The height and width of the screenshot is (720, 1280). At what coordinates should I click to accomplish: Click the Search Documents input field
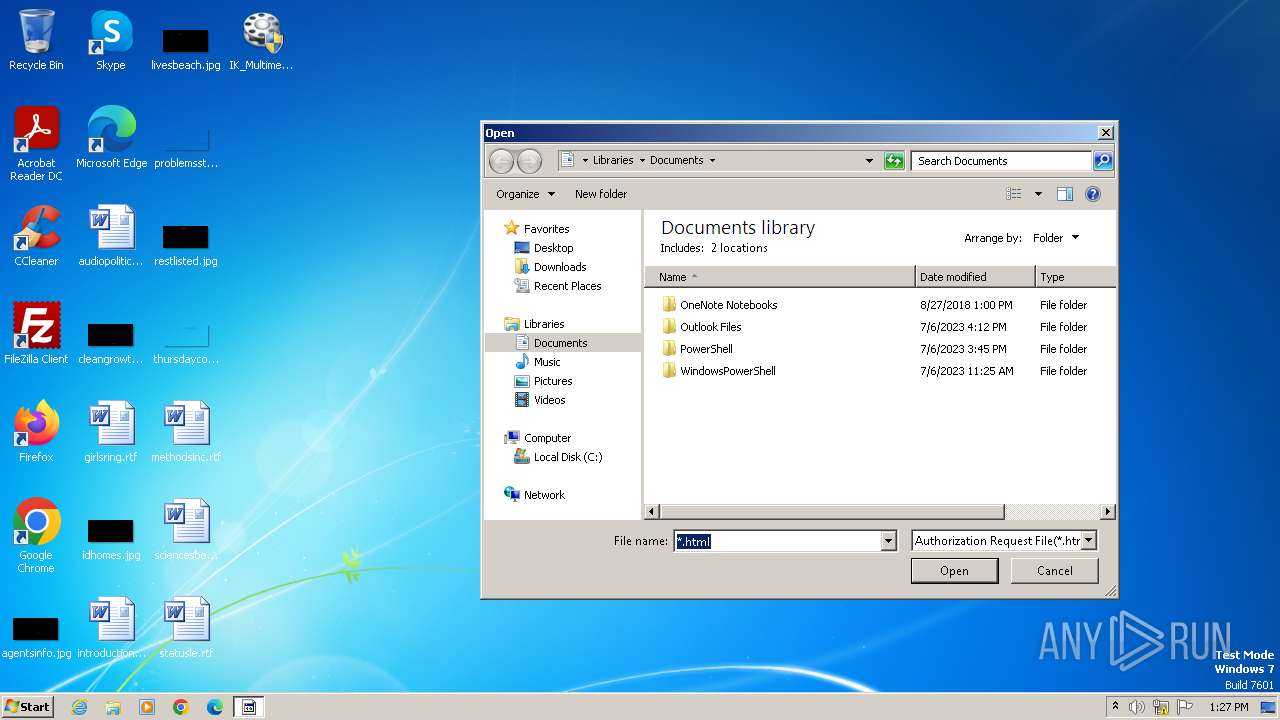point(1001,161)
